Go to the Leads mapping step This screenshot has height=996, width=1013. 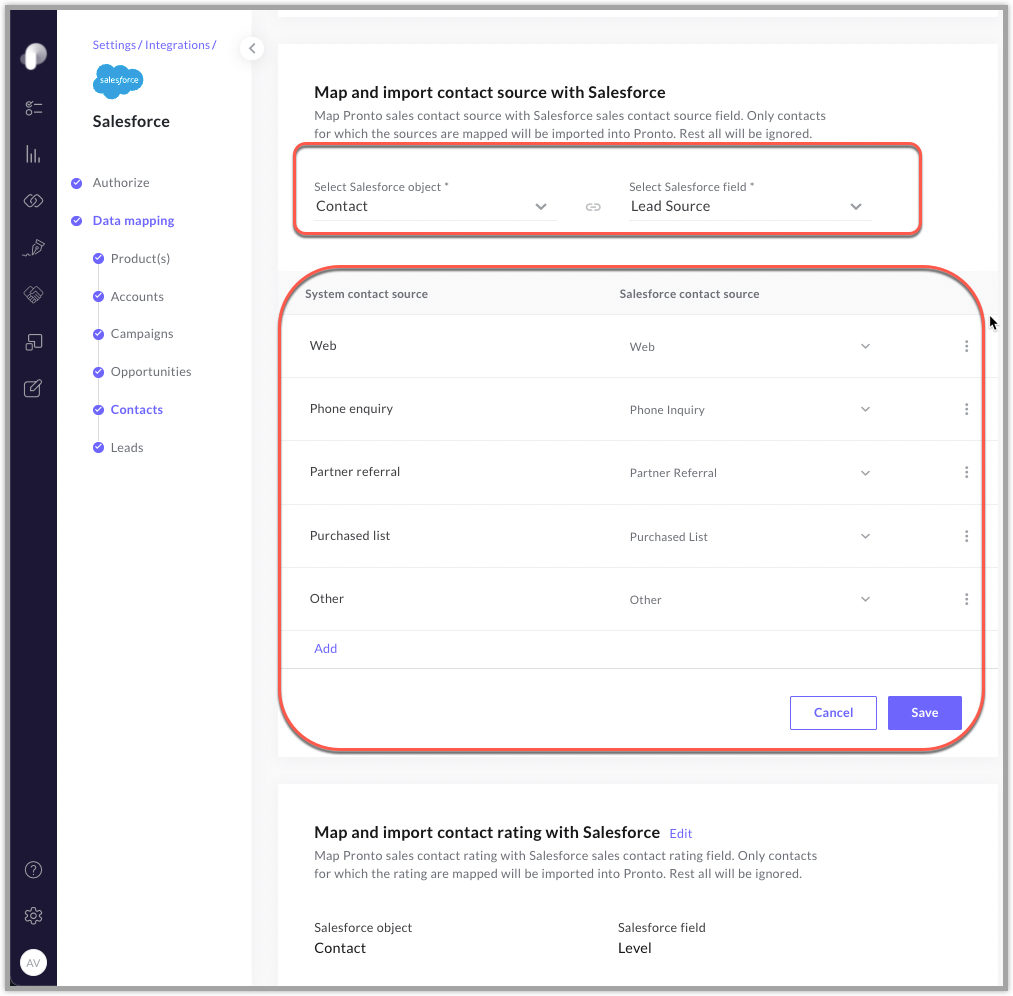click(x=127, y=448)
